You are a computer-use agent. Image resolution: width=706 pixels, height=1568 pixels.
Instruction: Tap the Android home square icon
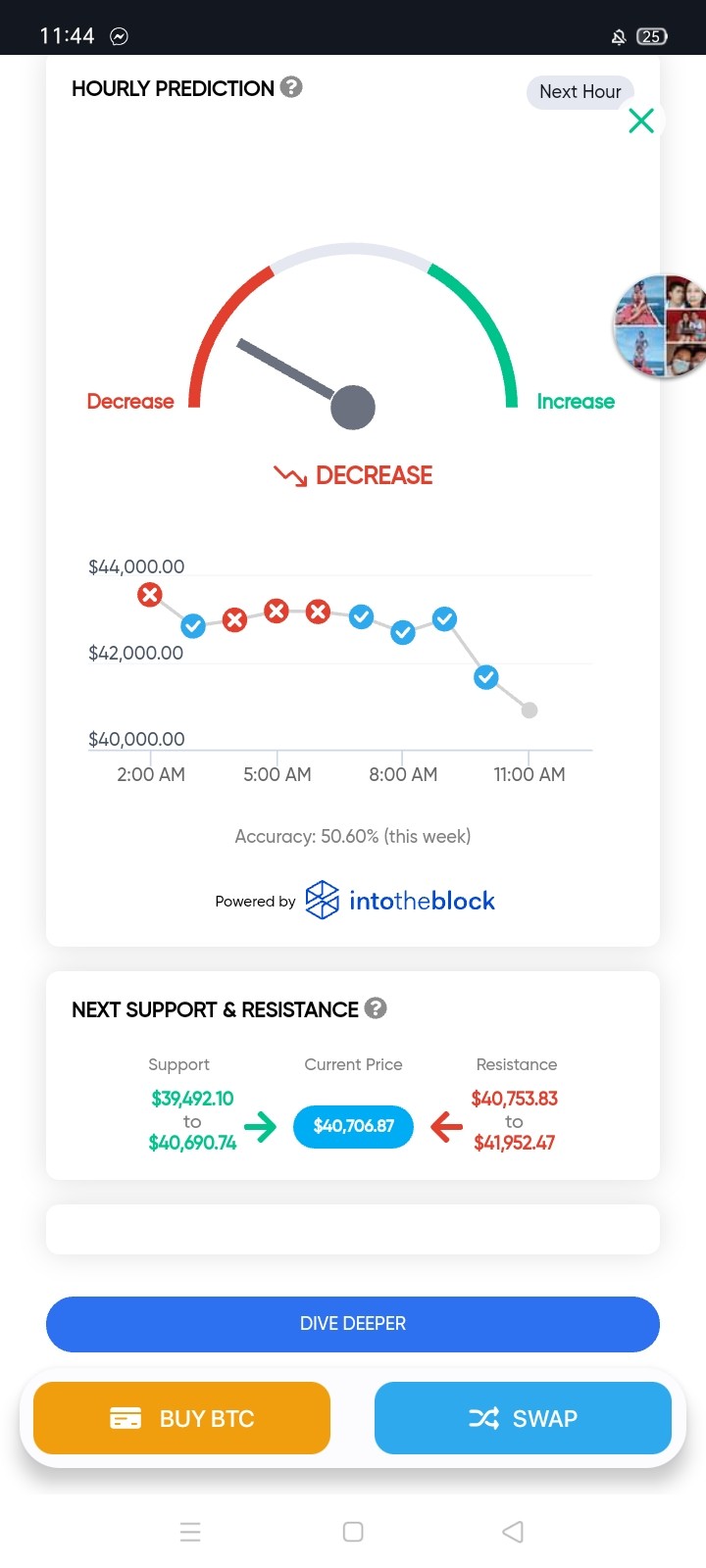pyautogui.click(x=353, y=1532)
